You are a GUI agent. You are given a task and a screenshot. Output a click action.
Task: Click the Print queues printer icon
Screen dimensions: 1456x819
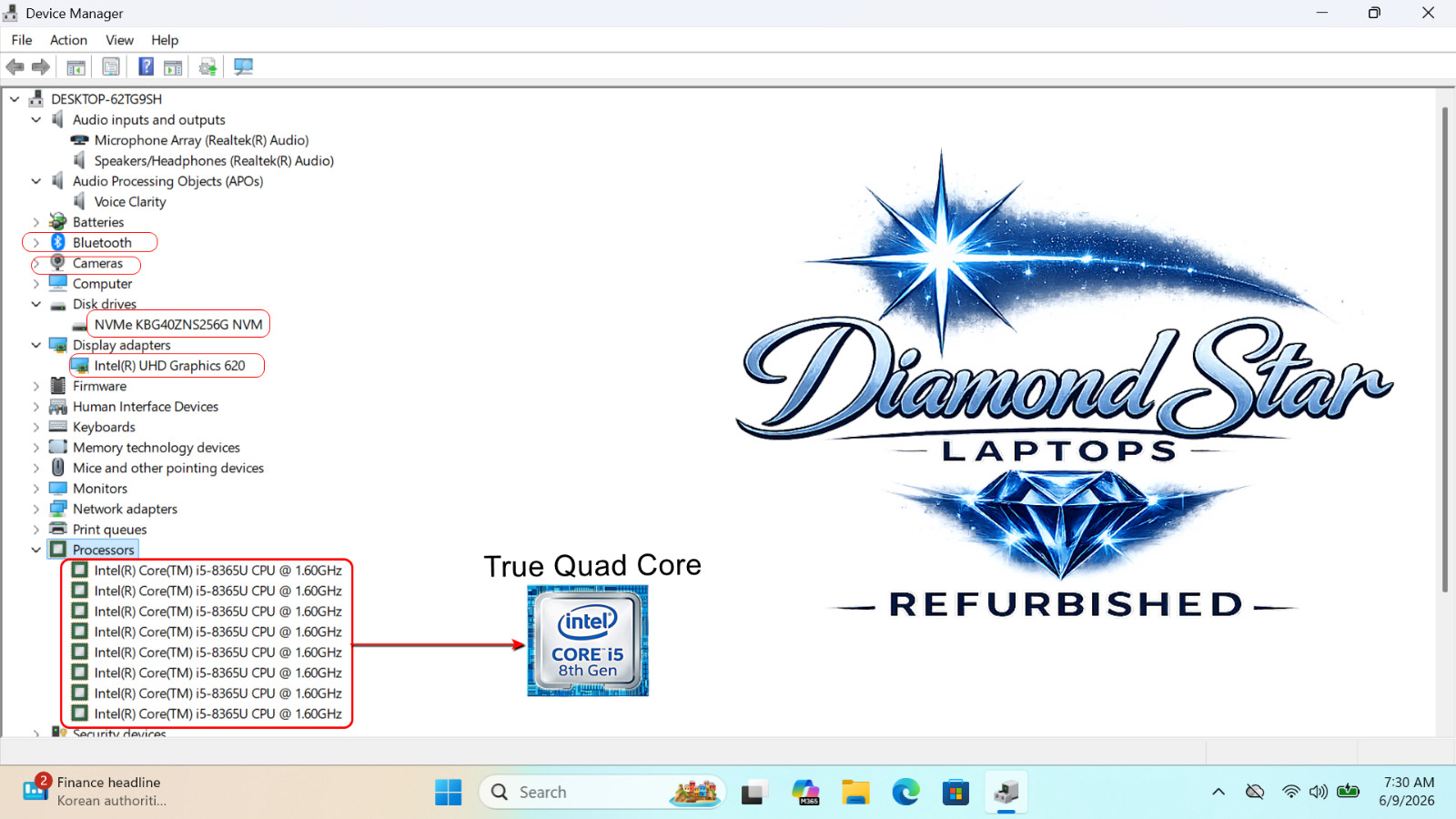point(58,529)
